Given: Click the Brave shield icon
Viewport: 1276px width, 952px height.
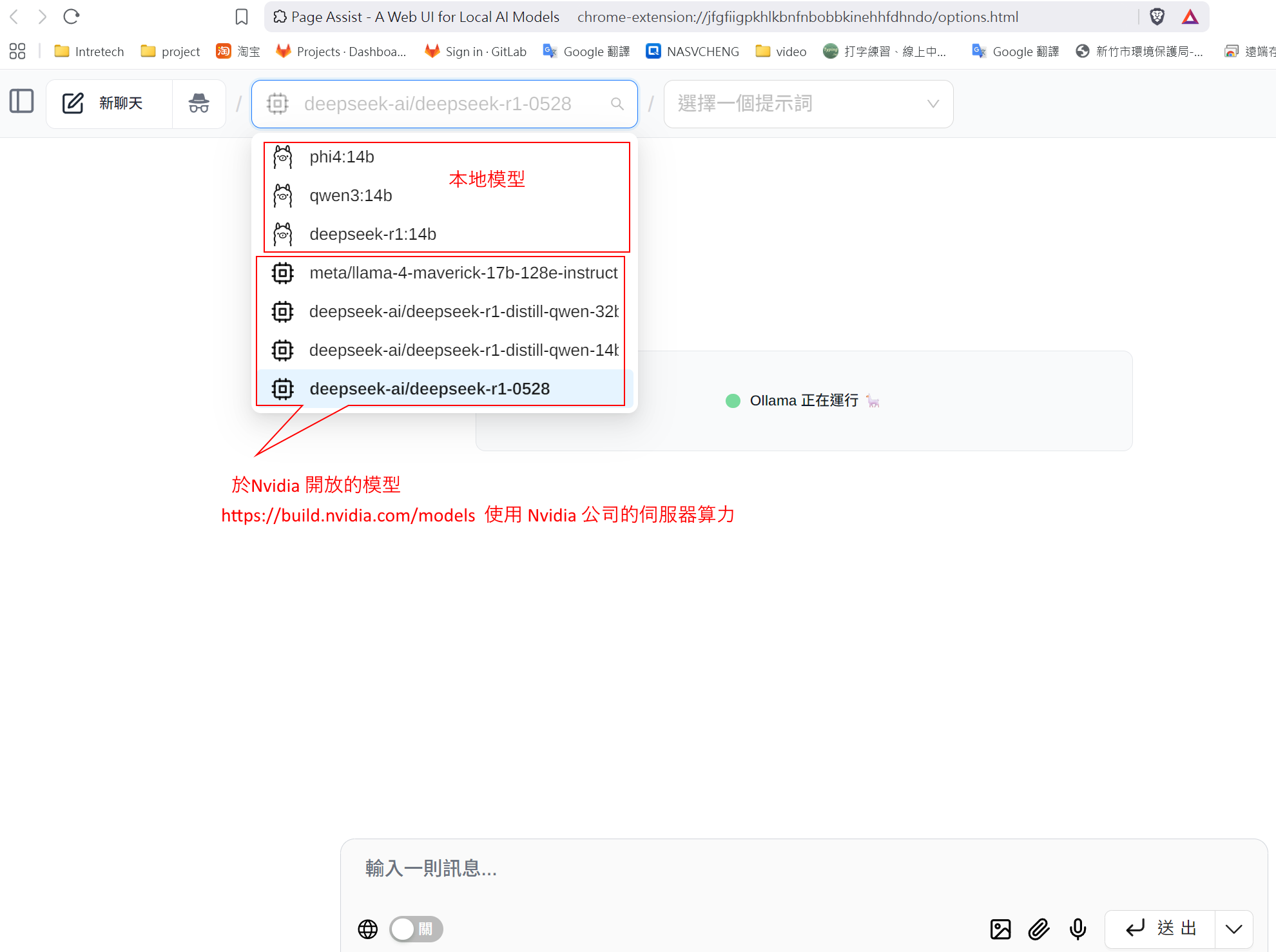Looking at the screenshot, I should click(1157, 17).
